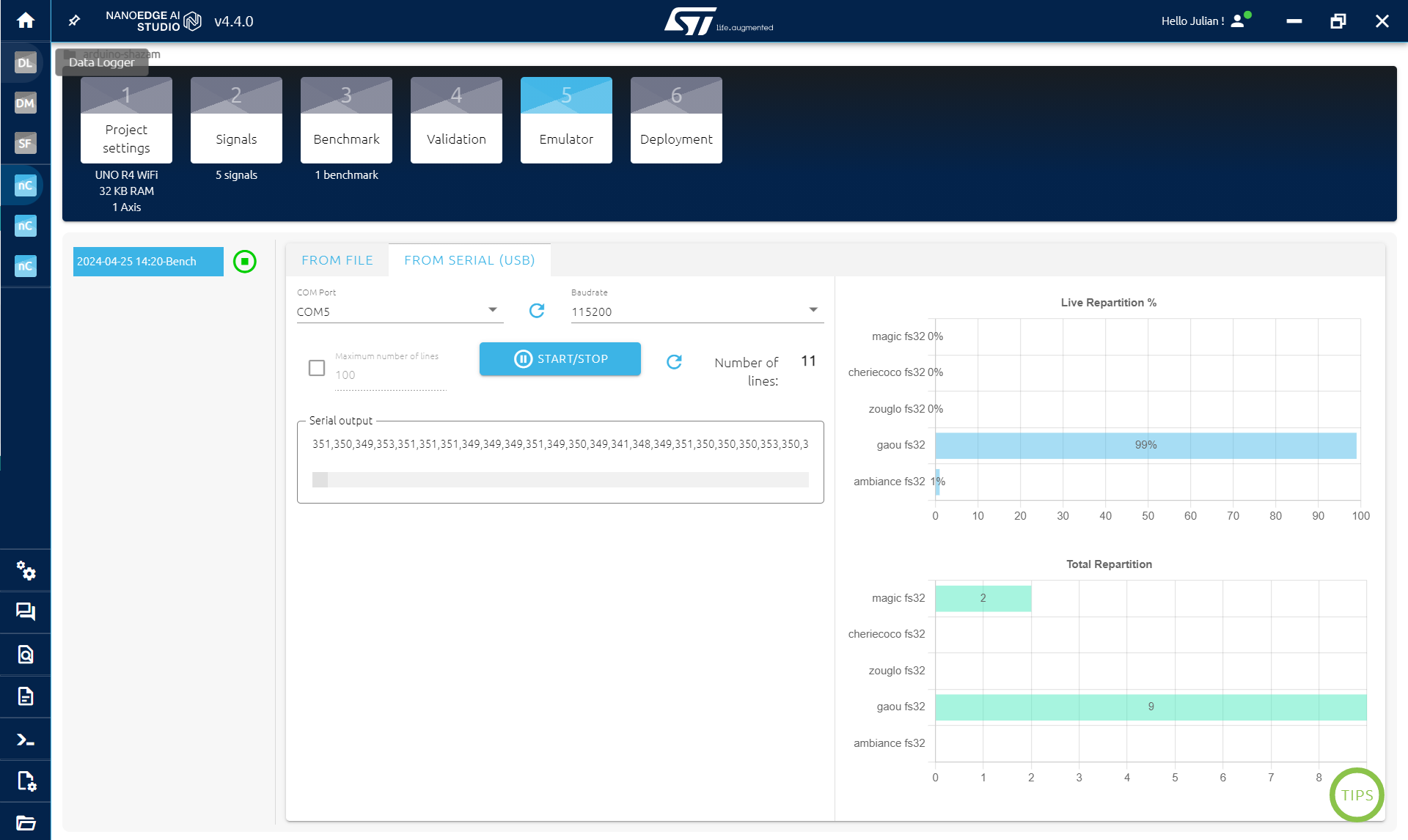Image resolution: width=1408 pixels, height=840 pixels.
Task: Enable the Maximum number of lines checkbox
Action: point(317,368)
